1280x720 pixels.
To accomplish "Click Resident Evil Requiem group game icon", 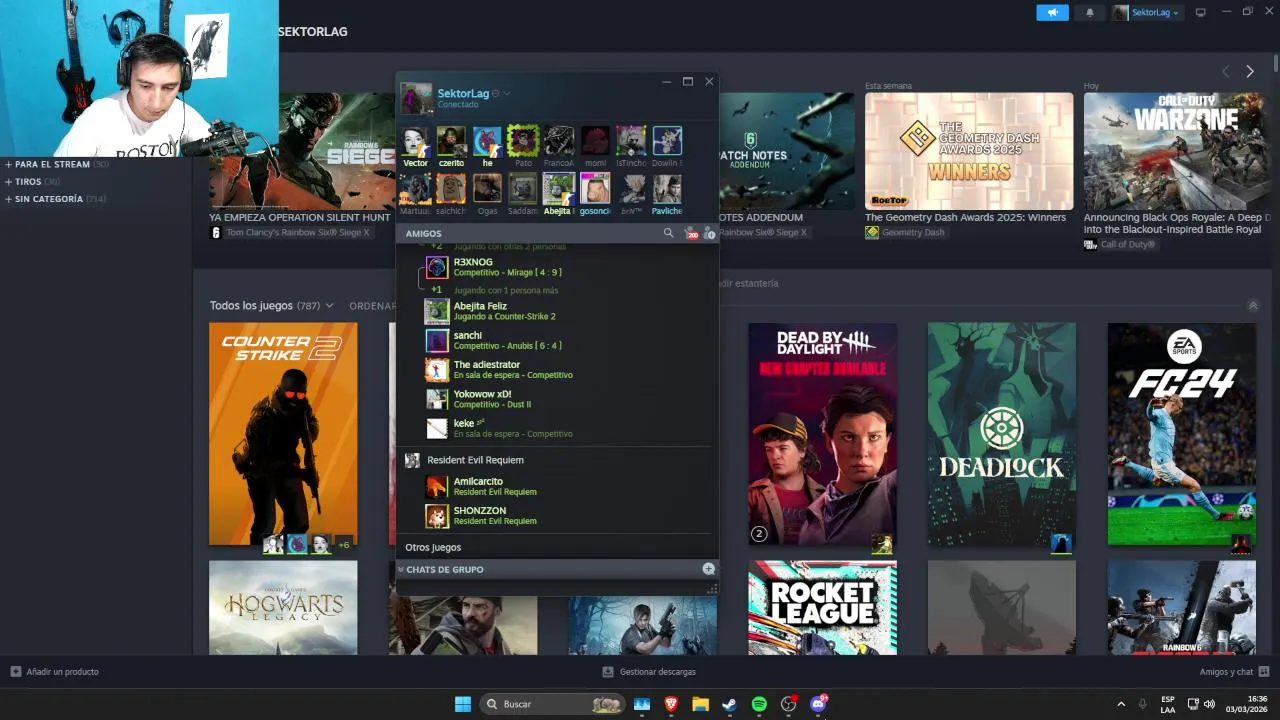I will pyautogui.click(x=412, y=460).
